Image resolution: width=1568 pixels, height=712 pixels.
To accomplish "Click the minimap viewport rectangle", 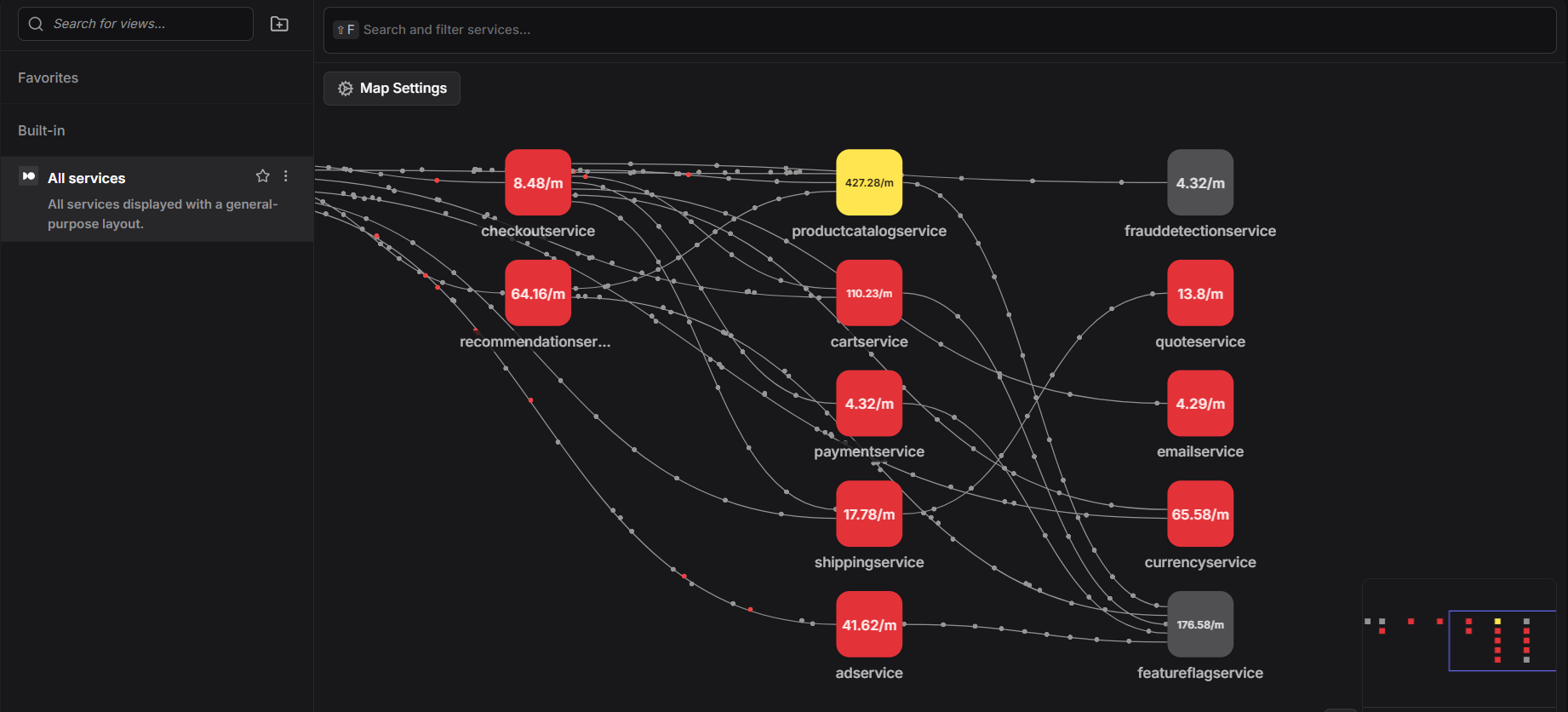I will click(x=1502, y=640).
